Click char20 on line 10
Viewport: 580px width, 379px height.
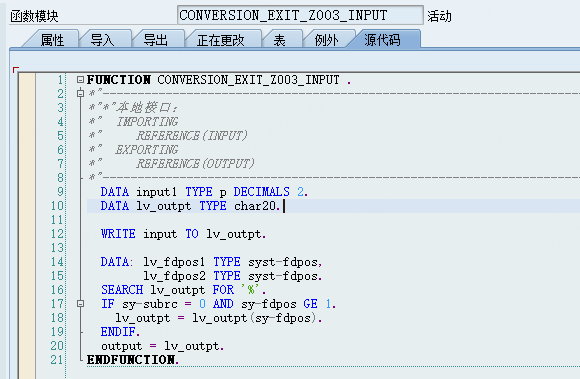[256, 206]
